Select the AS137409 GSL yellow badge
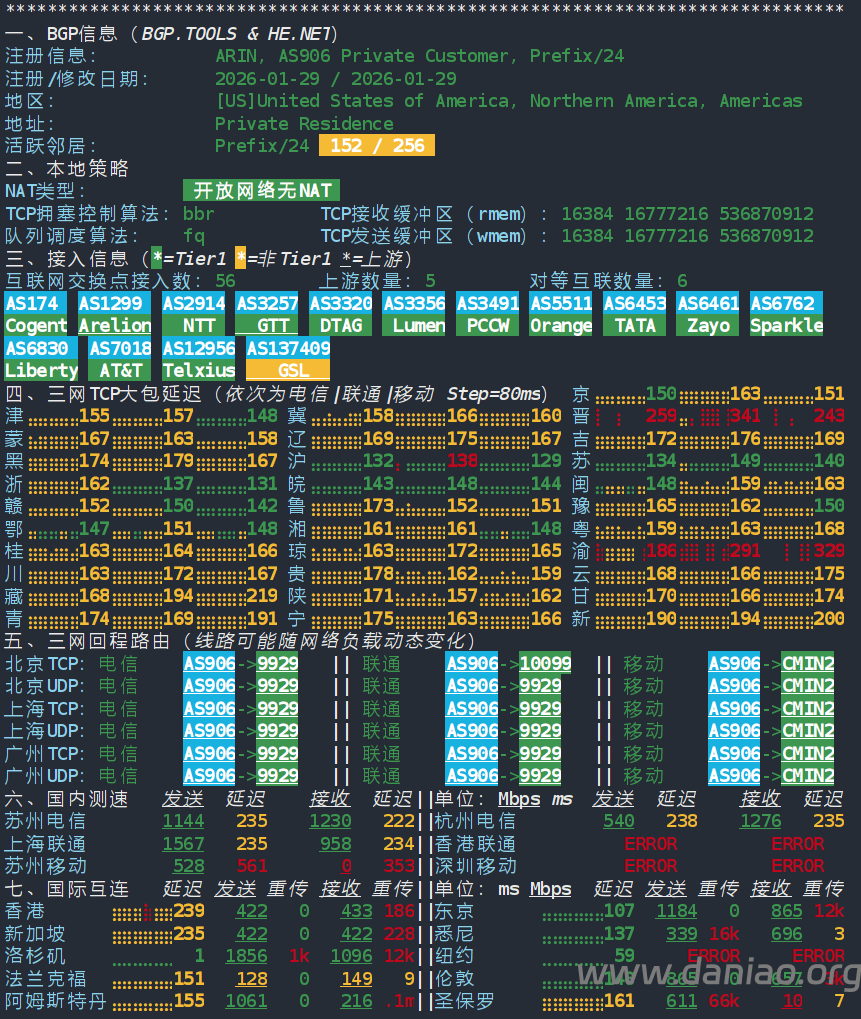The width and height of the screenshot is (861, 1019). (x=288, y=359)
